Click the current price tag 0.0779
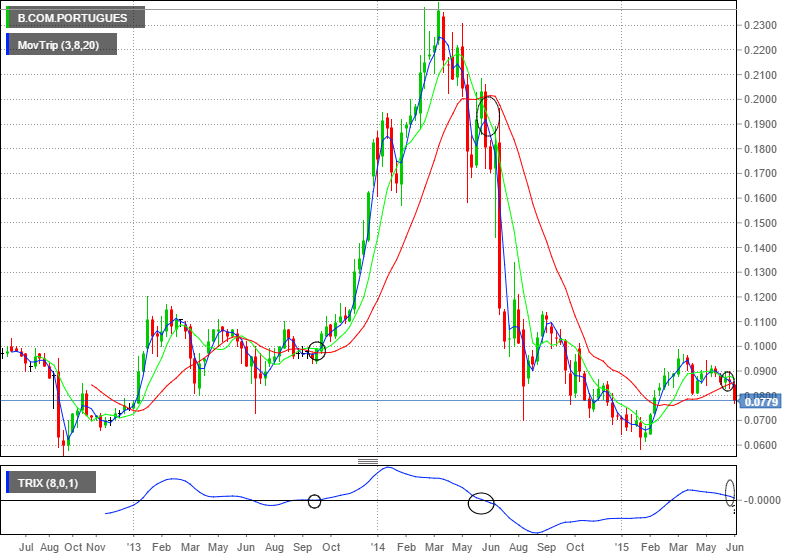Viewport: 800px width, 560px height. (x=761, y=402)
